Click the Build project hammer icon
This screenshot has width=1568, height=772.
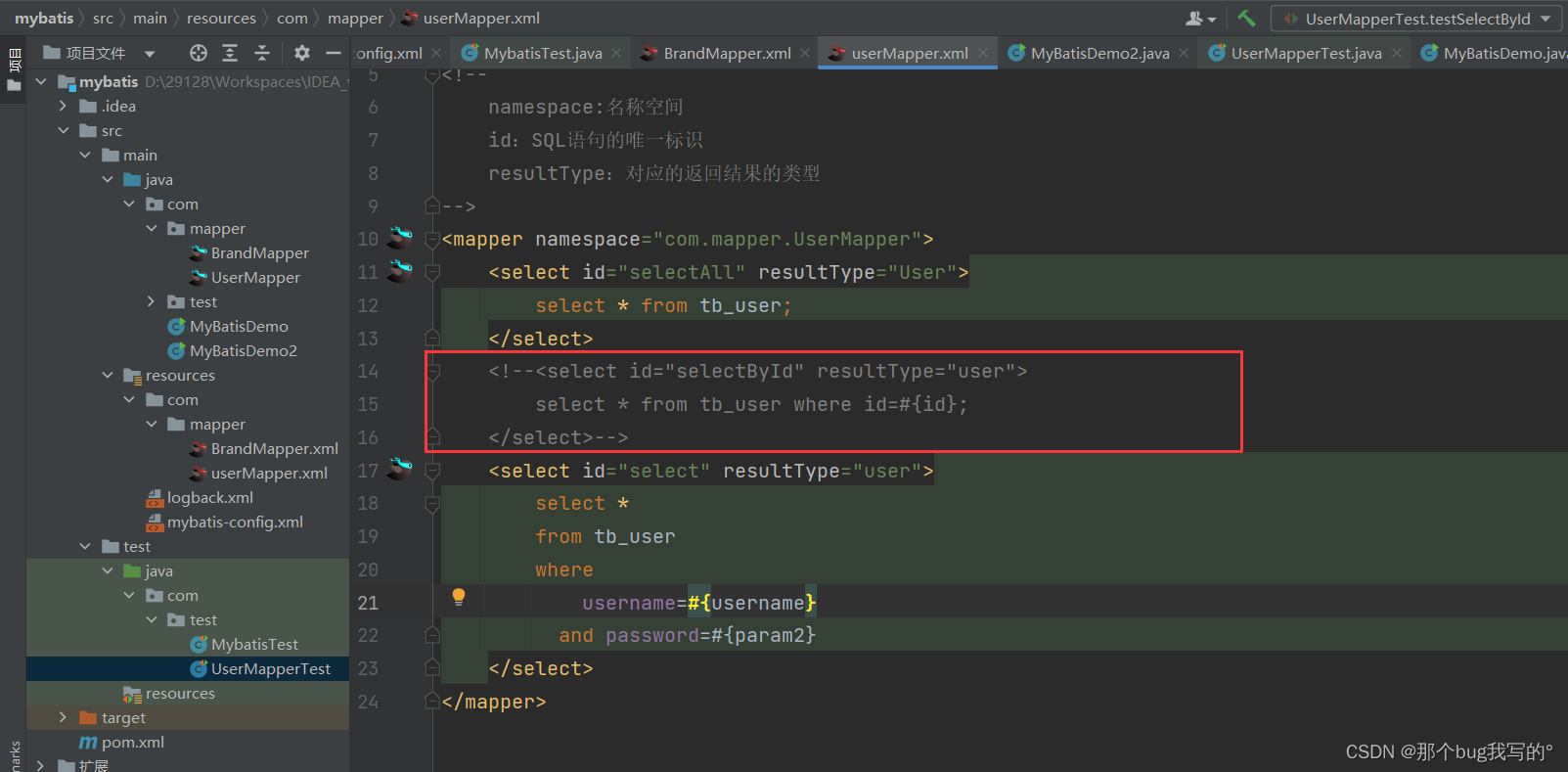click(x=1246, y=18)
